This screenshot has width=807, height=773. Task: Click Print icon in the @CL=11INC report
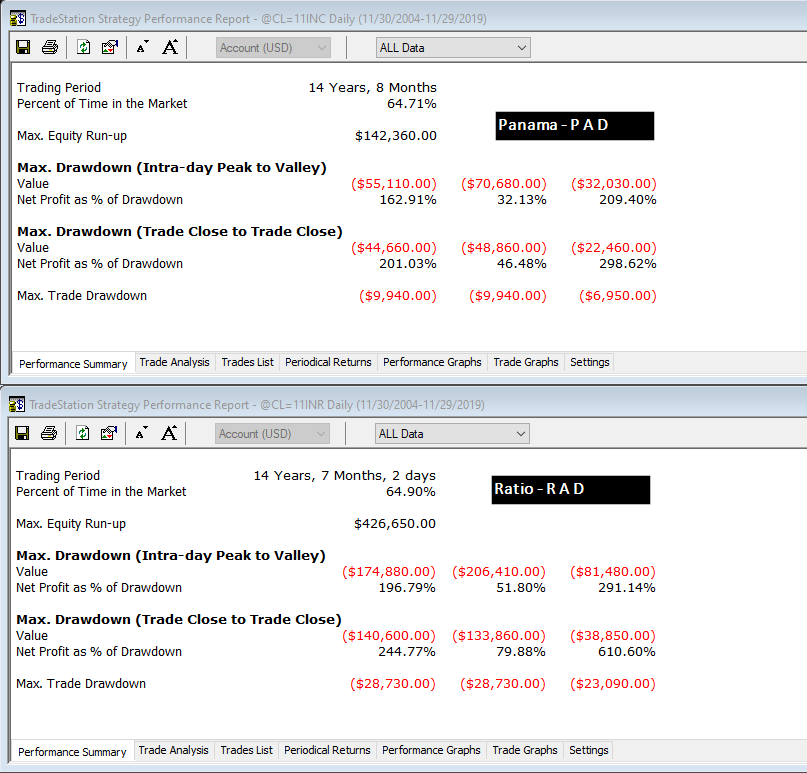point(50,47)
